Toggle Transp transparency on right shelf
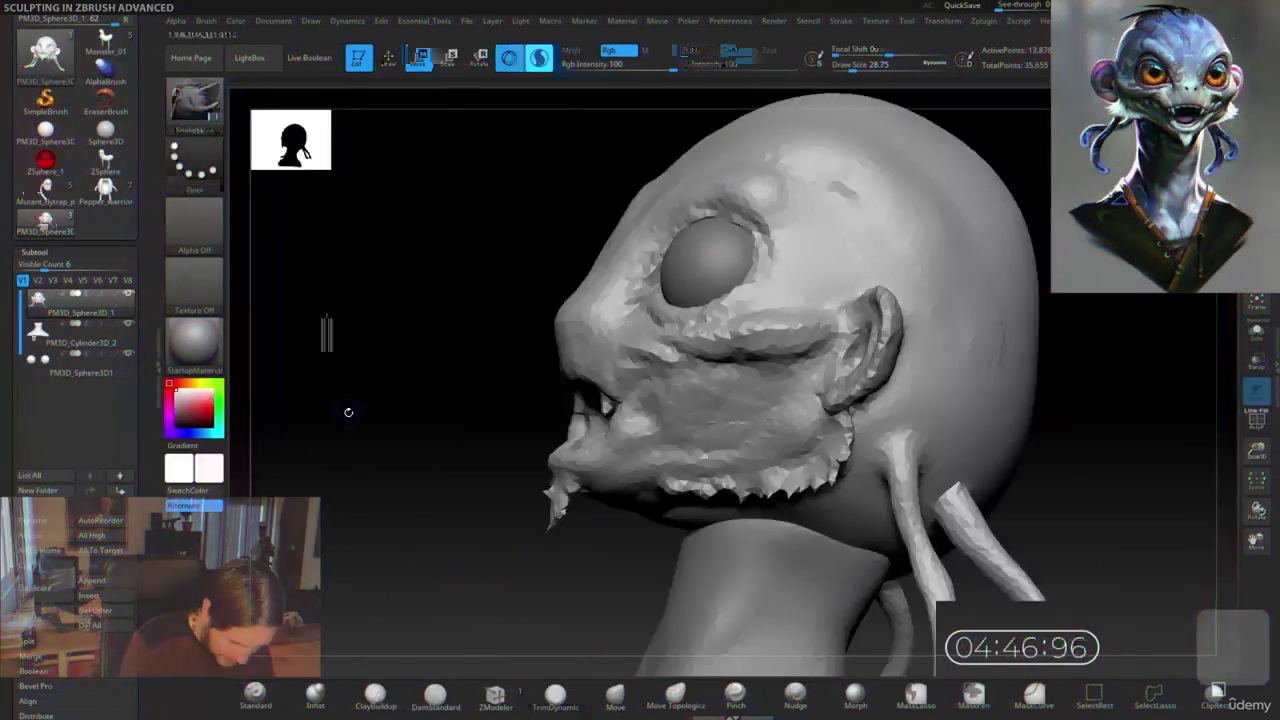 [x=1257, y=361]
